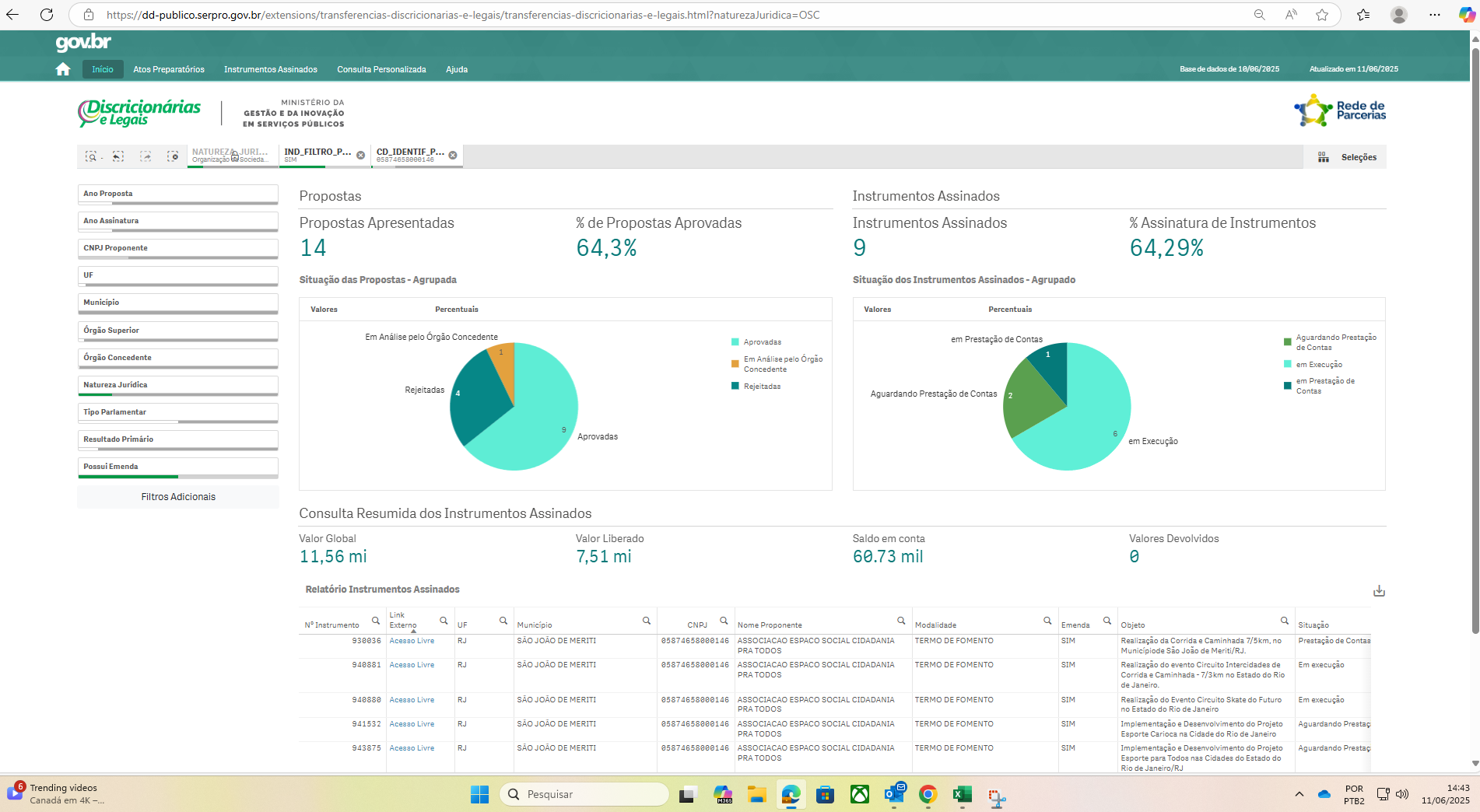Screen dimensions: 1480x812
Task: Search within the Município column
Action: tap(646, 621)
